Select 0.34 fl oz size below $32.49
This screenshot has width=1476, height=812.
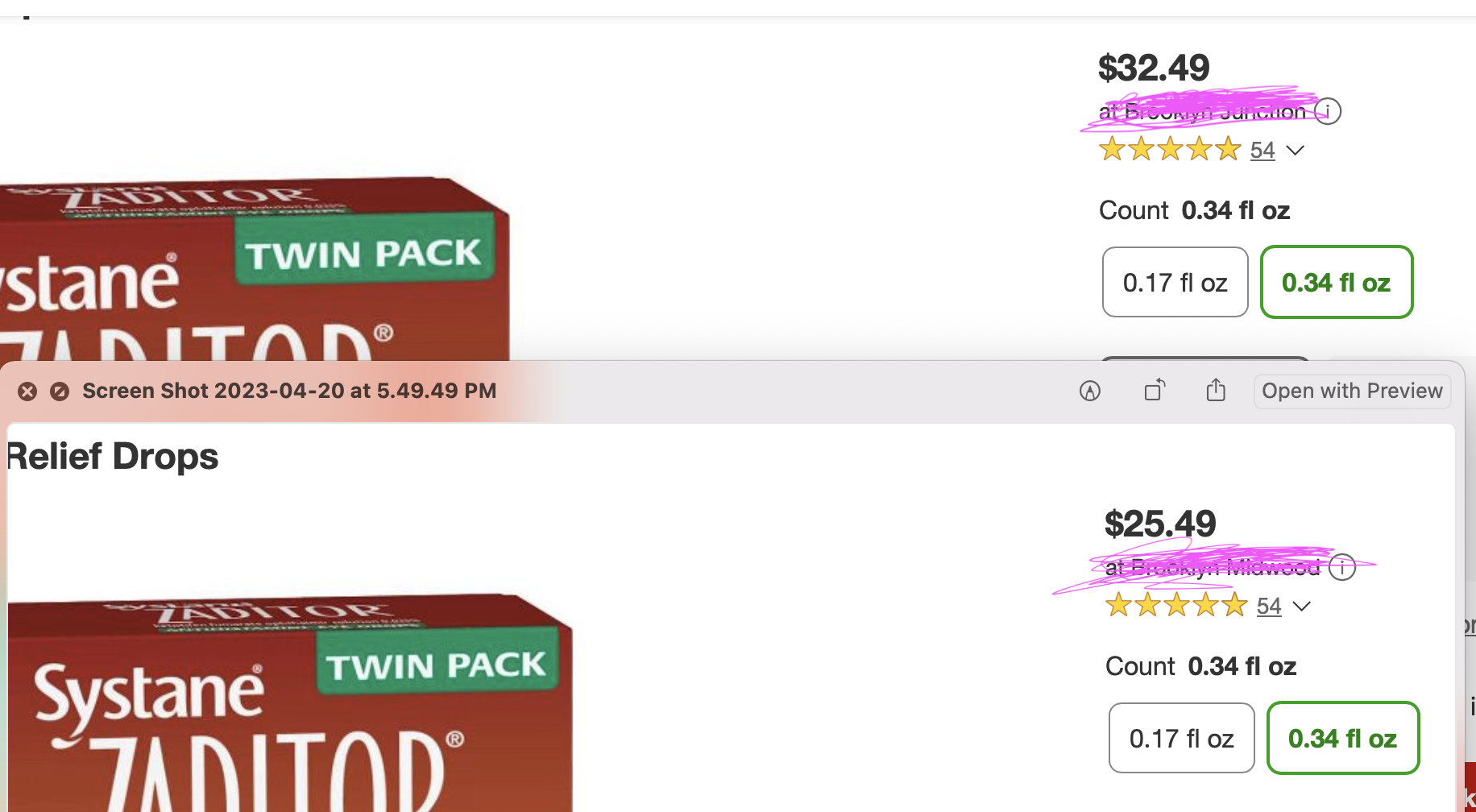(x=1336, y=283)
